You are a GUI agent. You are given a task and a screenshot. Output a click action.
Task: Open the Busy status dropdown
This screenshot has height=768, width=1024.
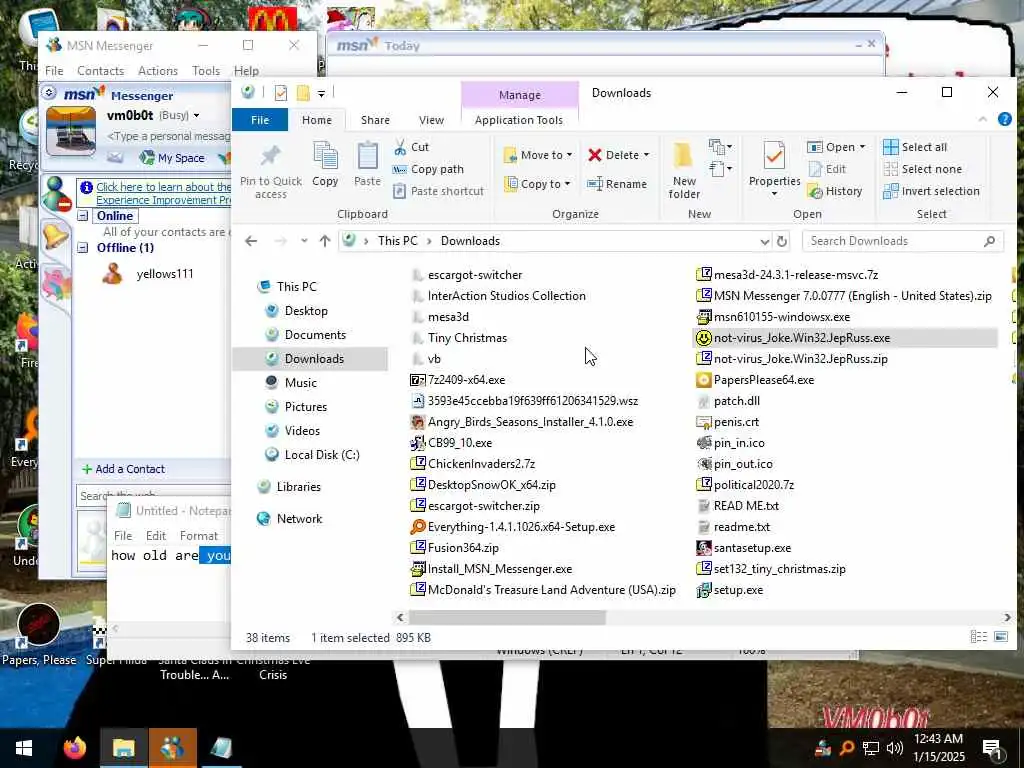196,116
